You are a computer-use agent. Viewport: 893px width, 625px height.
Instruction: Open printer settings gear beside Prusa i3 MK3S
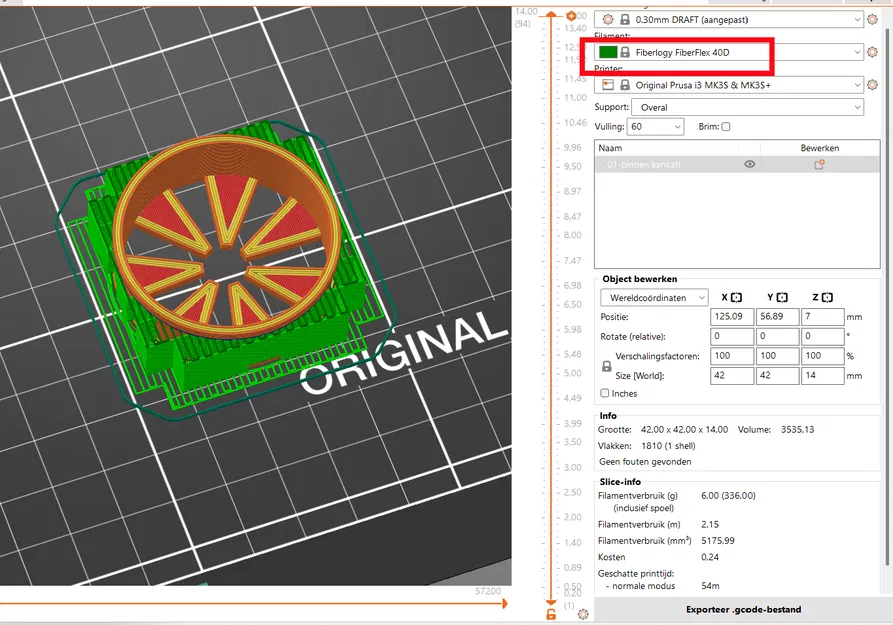point(872,85)
